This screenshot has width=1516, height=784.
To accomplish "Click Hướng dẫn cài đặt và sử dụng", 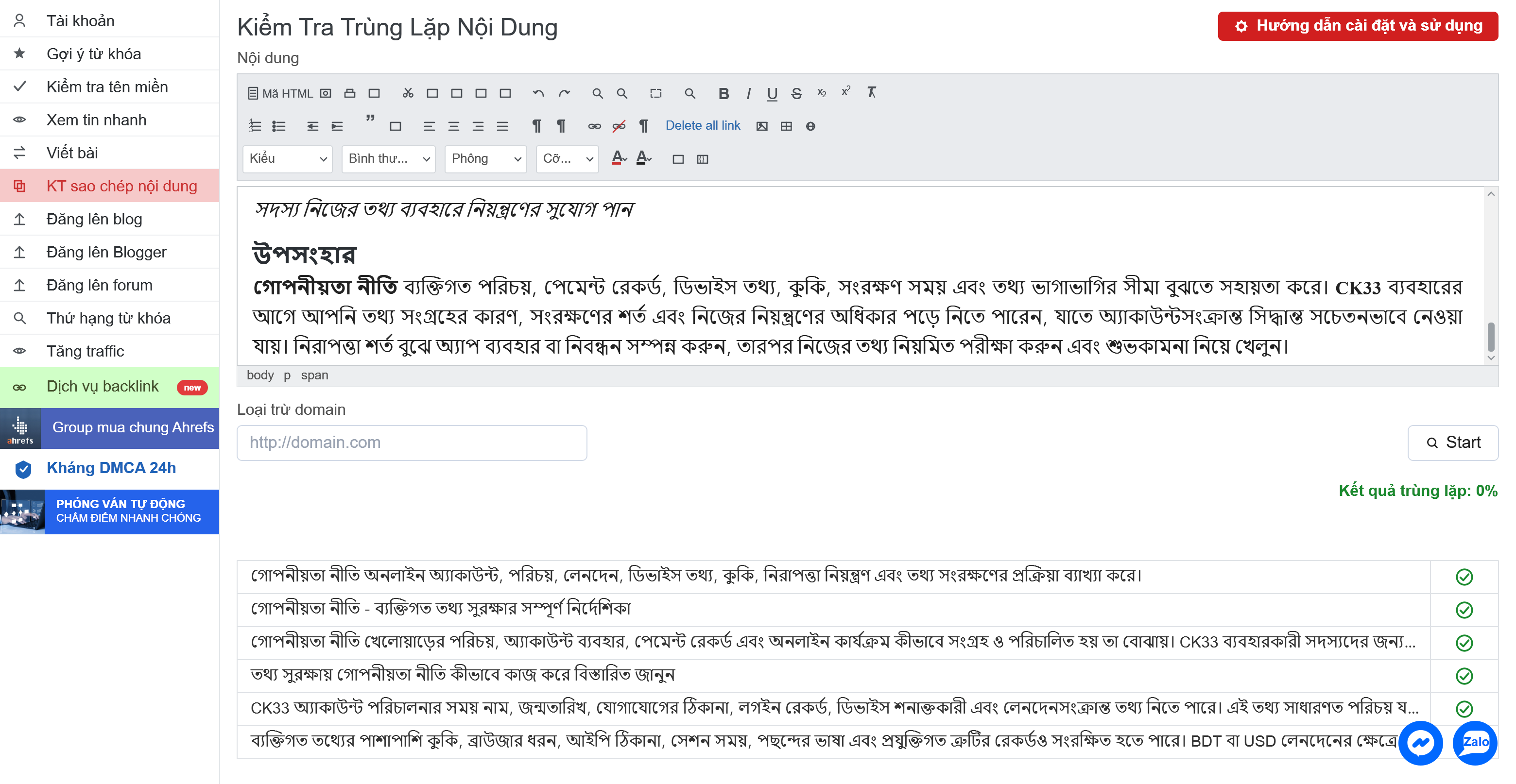I will (1358, 26).
